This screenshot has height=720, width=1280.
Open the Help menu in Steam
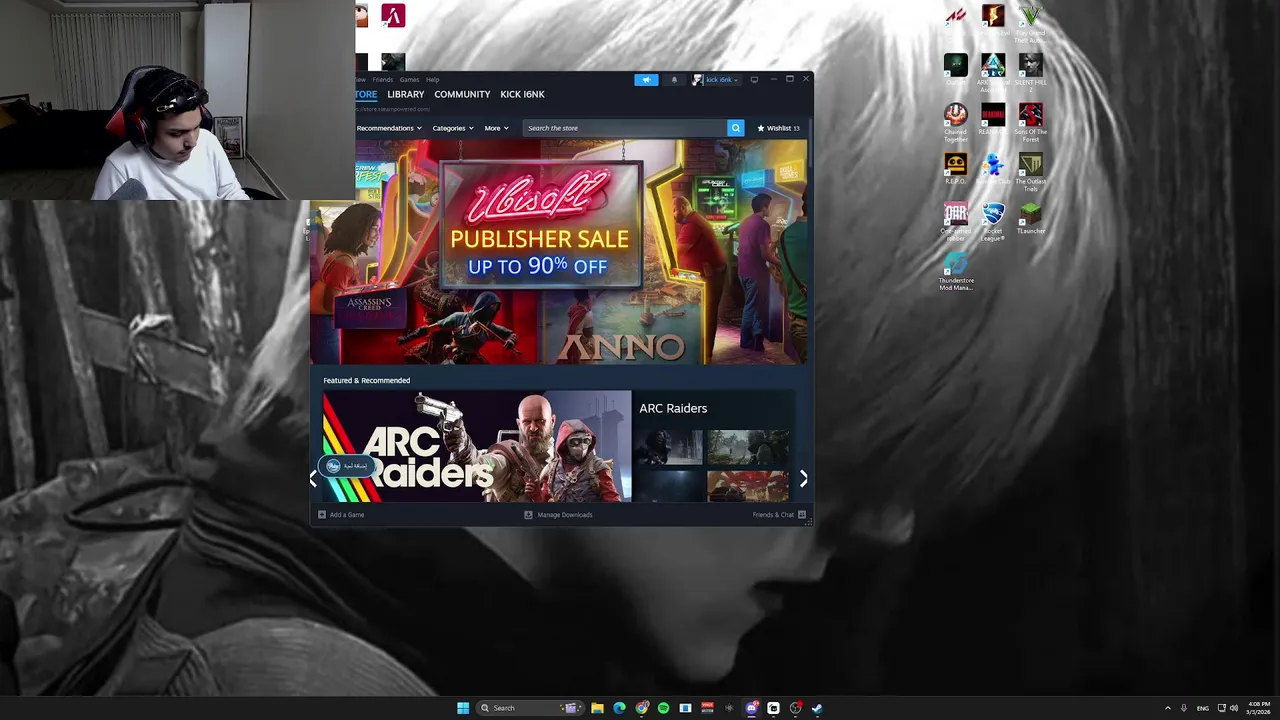click(x=432, y=80)
